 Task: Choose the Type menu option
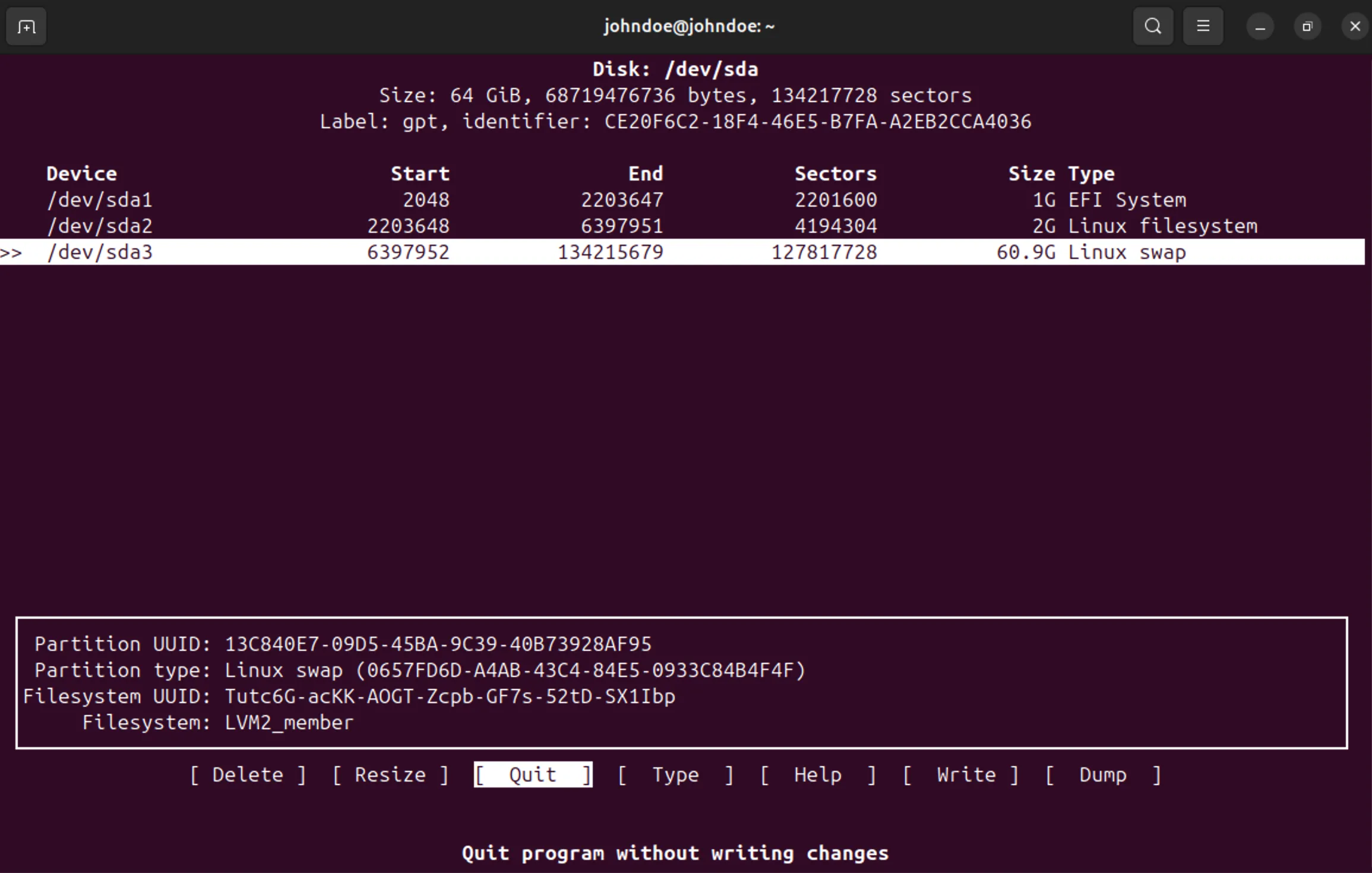coord(675,775)
